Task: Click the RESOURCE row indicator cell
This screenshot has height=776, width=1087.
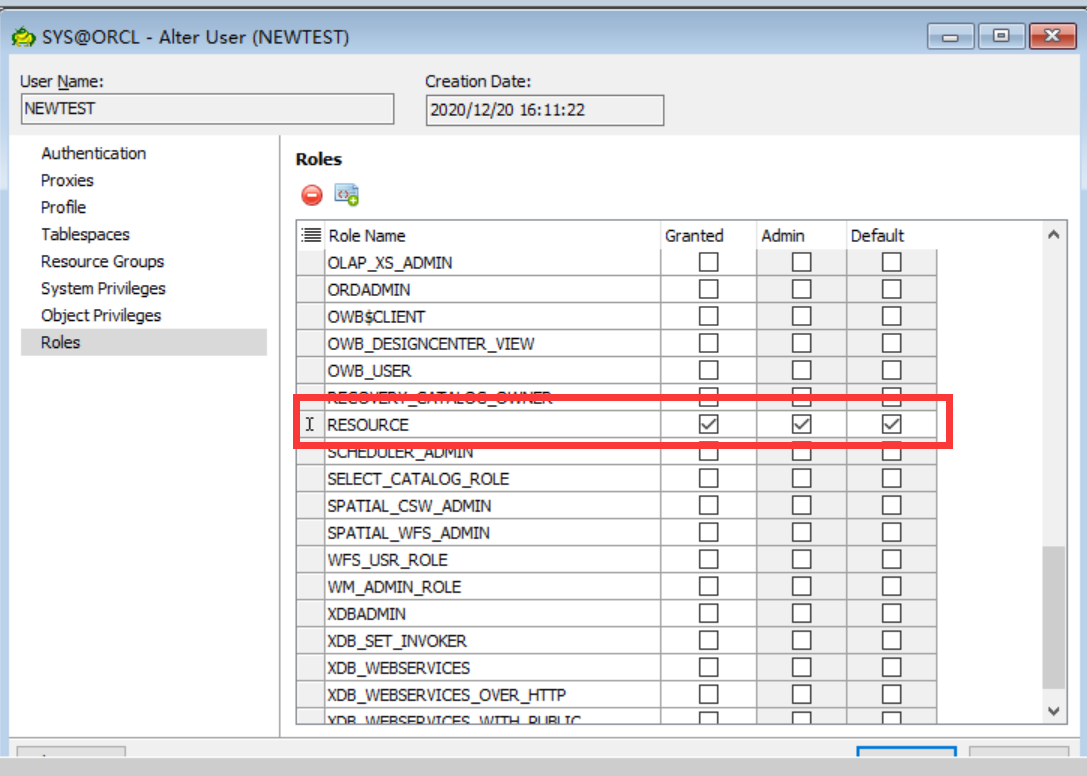Action: coord(310,424)
